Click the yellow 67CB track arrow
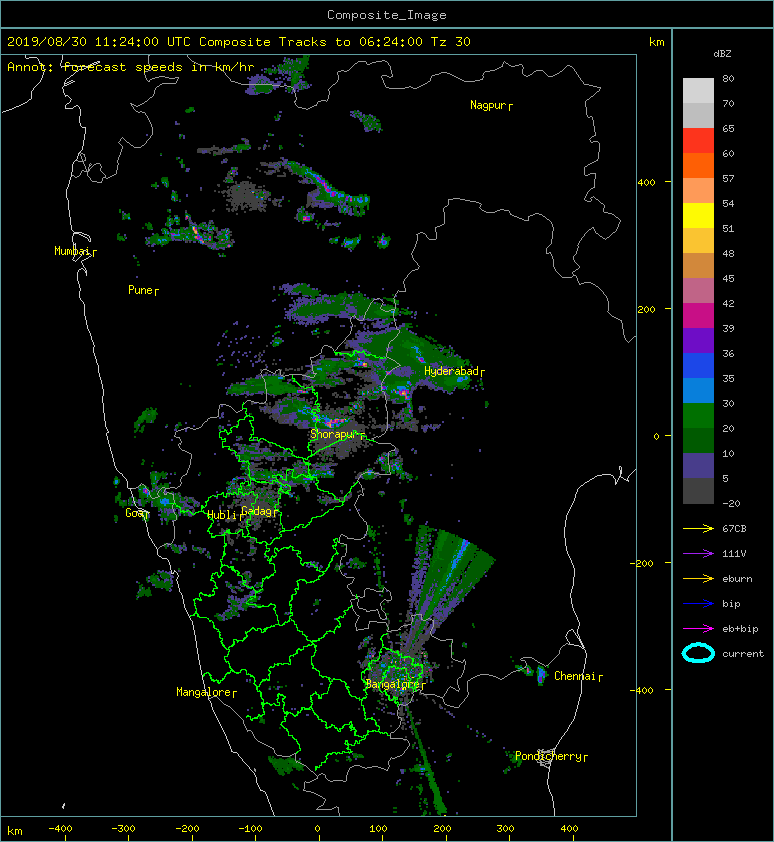The height and width of the screenshot is (842, 774). [698, 528]
